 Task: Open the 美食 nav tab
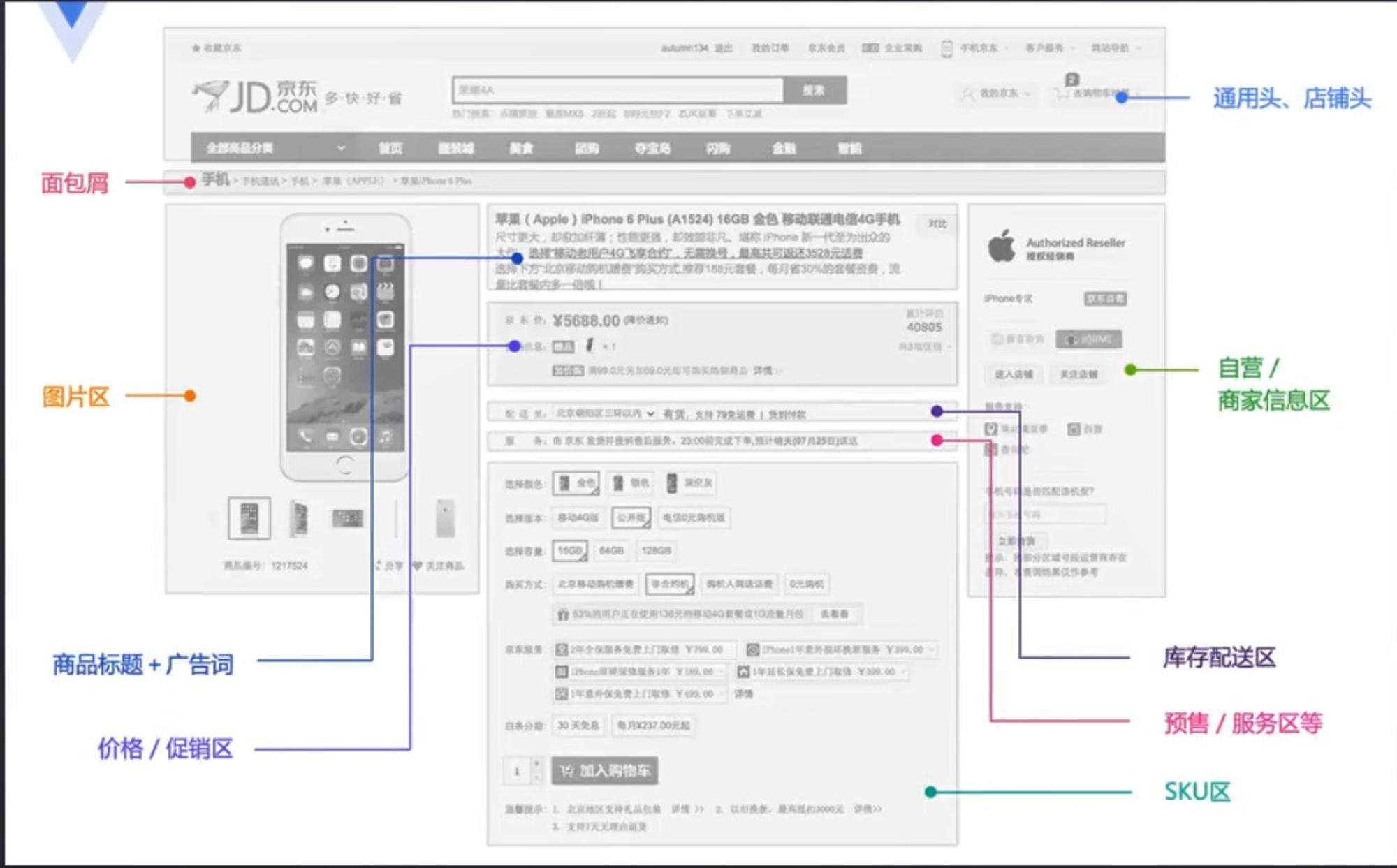coord(521,148)
